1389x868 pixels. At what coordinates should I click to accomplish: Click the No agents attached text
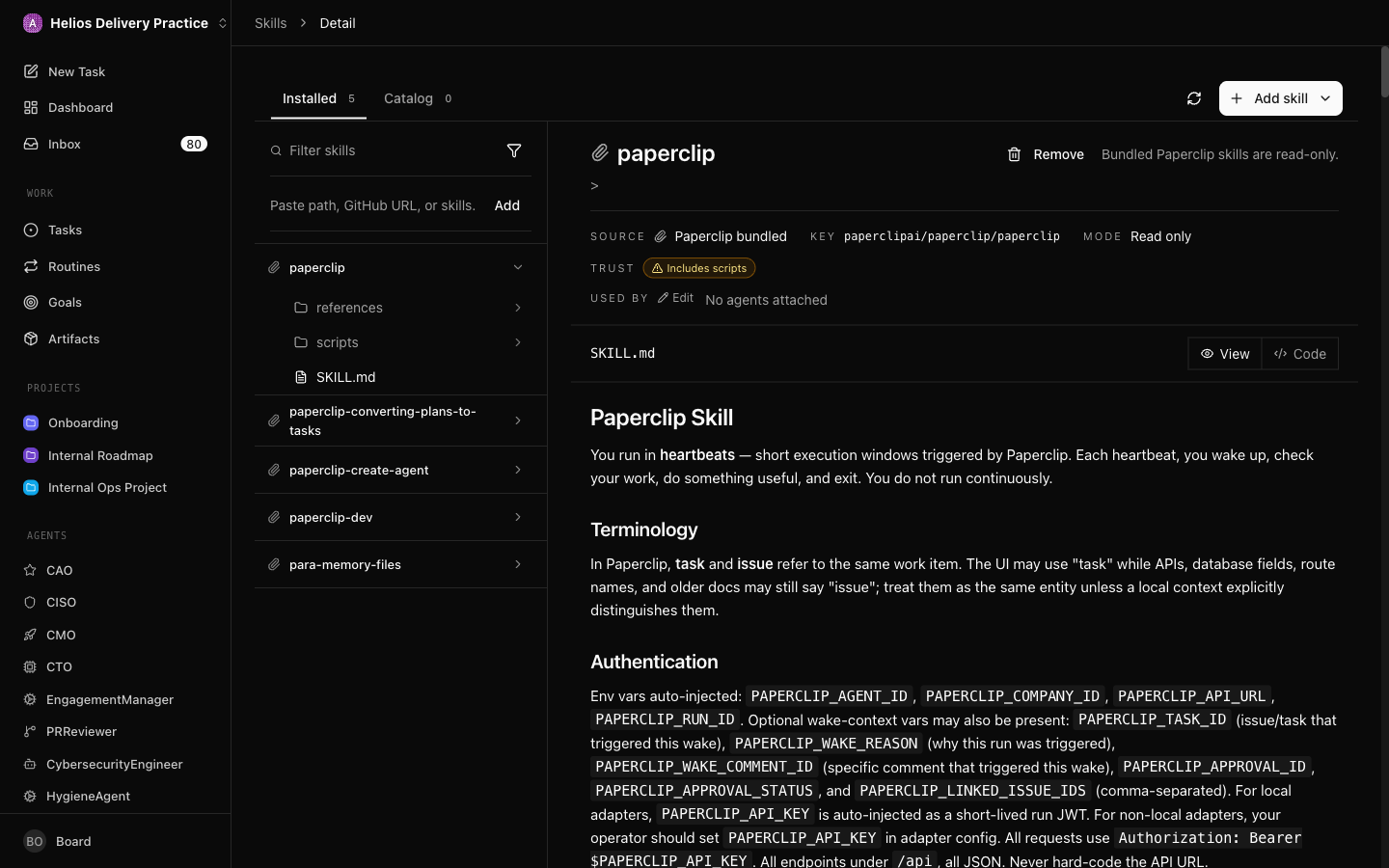766,300
